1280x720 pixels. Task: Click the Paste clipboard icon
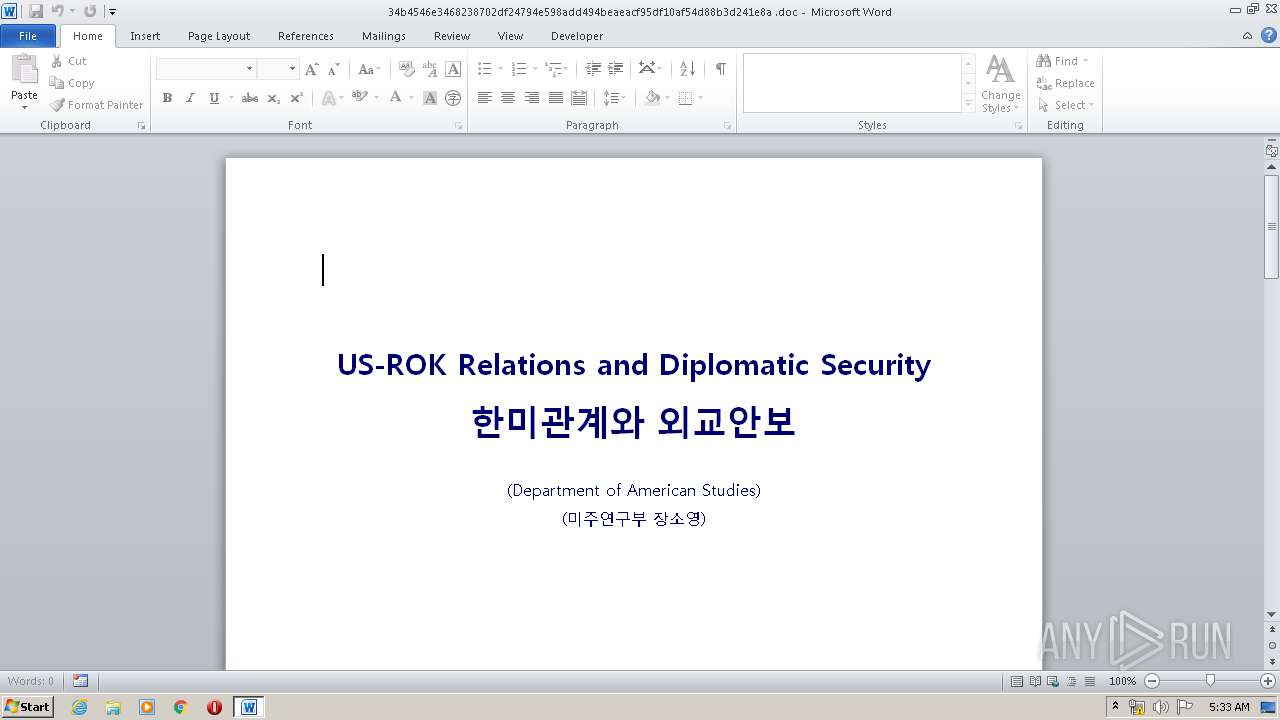click(24, 70)
